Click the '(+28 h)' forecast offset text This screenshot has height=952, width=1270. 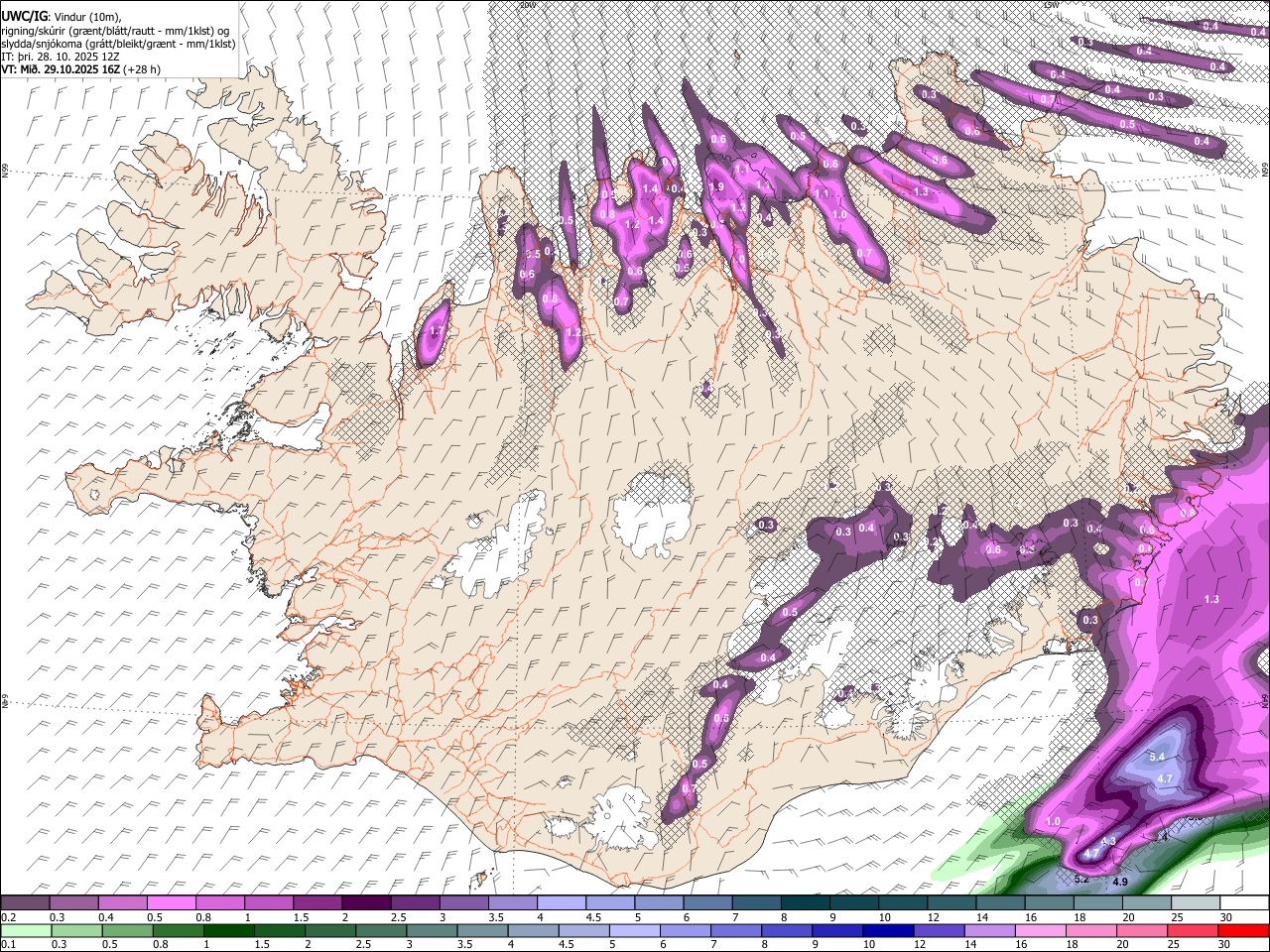click(141, 69)
